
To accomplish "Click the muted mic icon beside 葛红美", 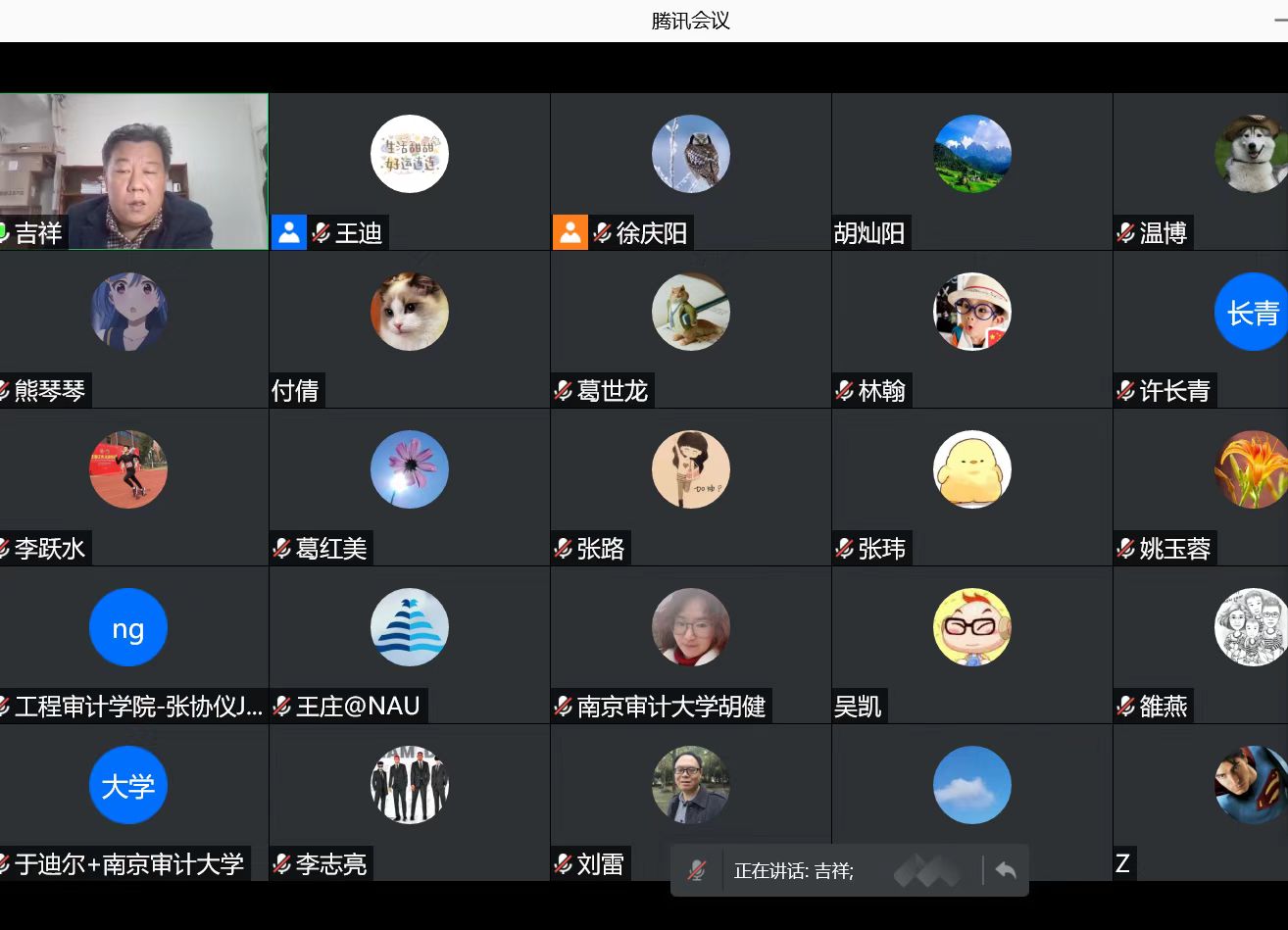I will coord(282,549).
